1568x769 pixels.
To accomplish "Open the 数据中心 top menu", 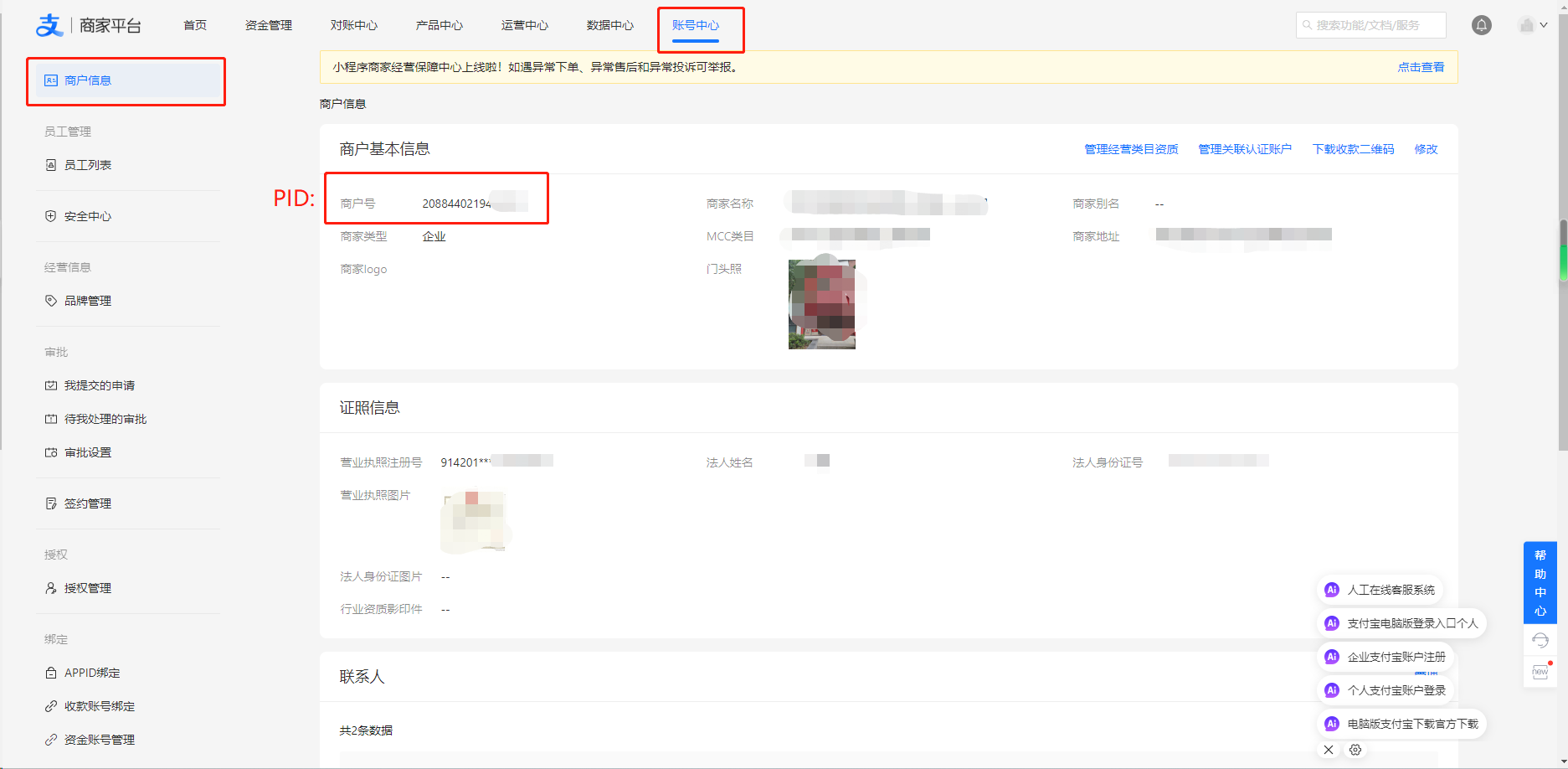I will [609, 25].
